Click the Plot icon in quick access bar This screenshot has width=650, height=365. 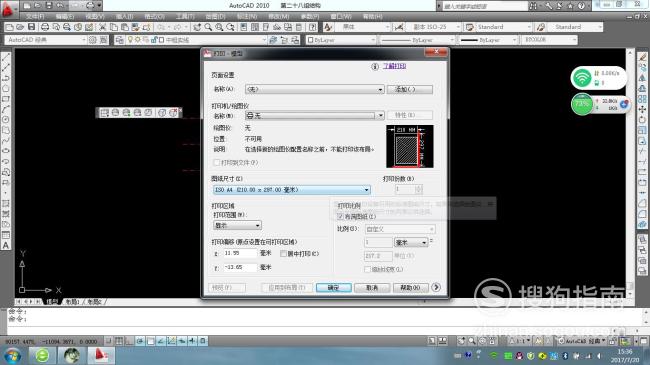90,5
